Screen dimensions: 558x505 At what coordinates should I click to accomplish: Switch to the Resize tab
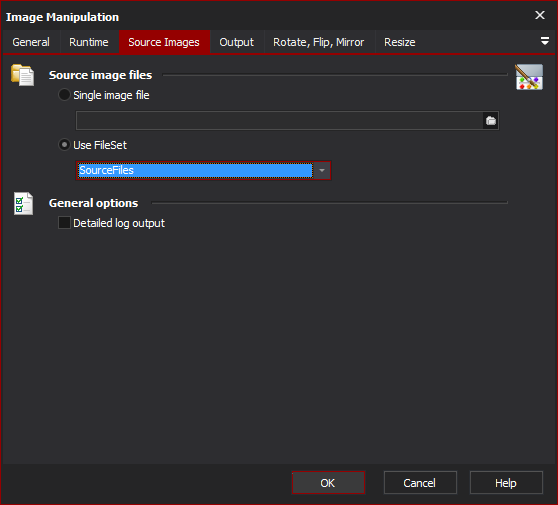pos(400,42)
